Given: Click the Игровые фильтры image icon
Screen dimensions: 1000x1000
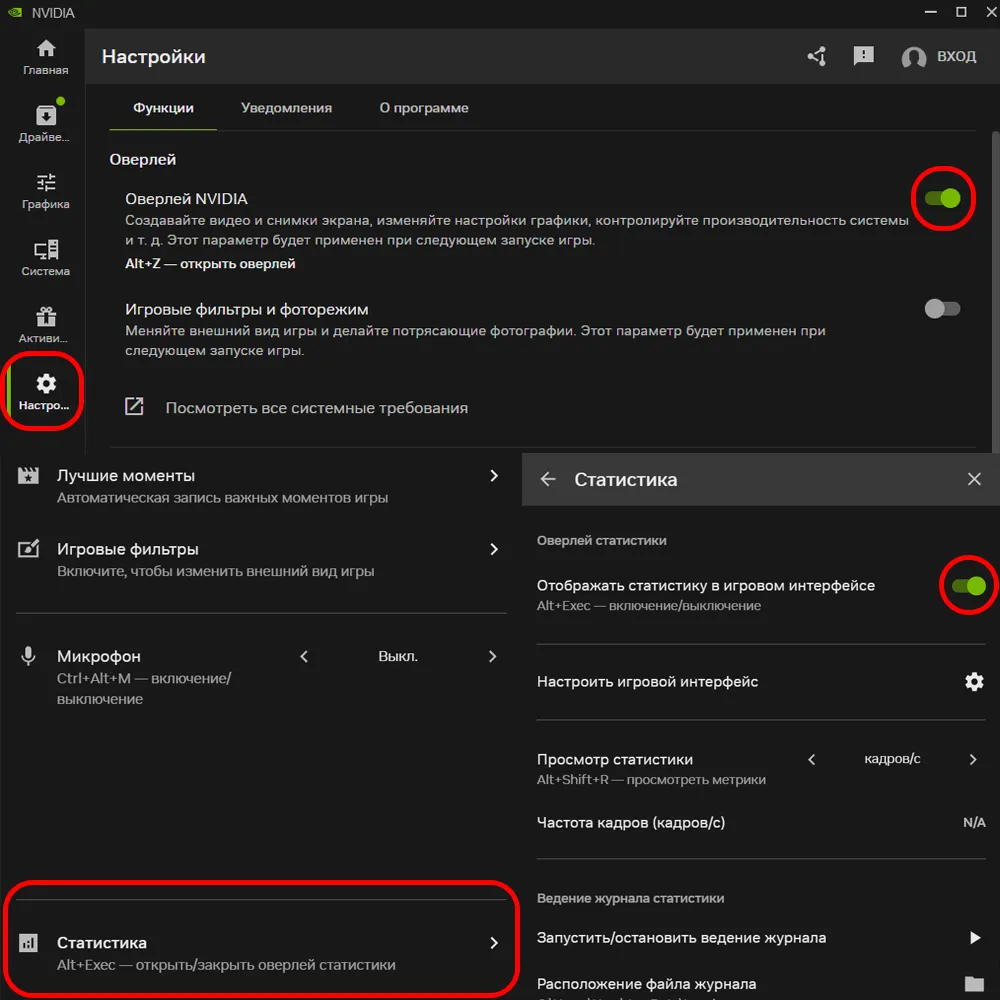Looking at the screenshot, I should (28, 548).
